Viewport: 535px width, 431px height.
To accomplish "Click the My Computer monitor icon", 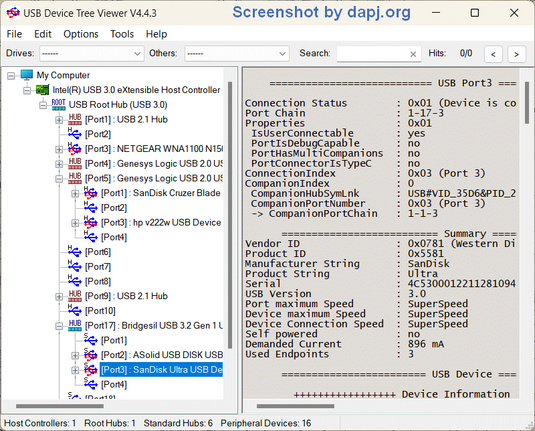I will (x=27, y=75).
